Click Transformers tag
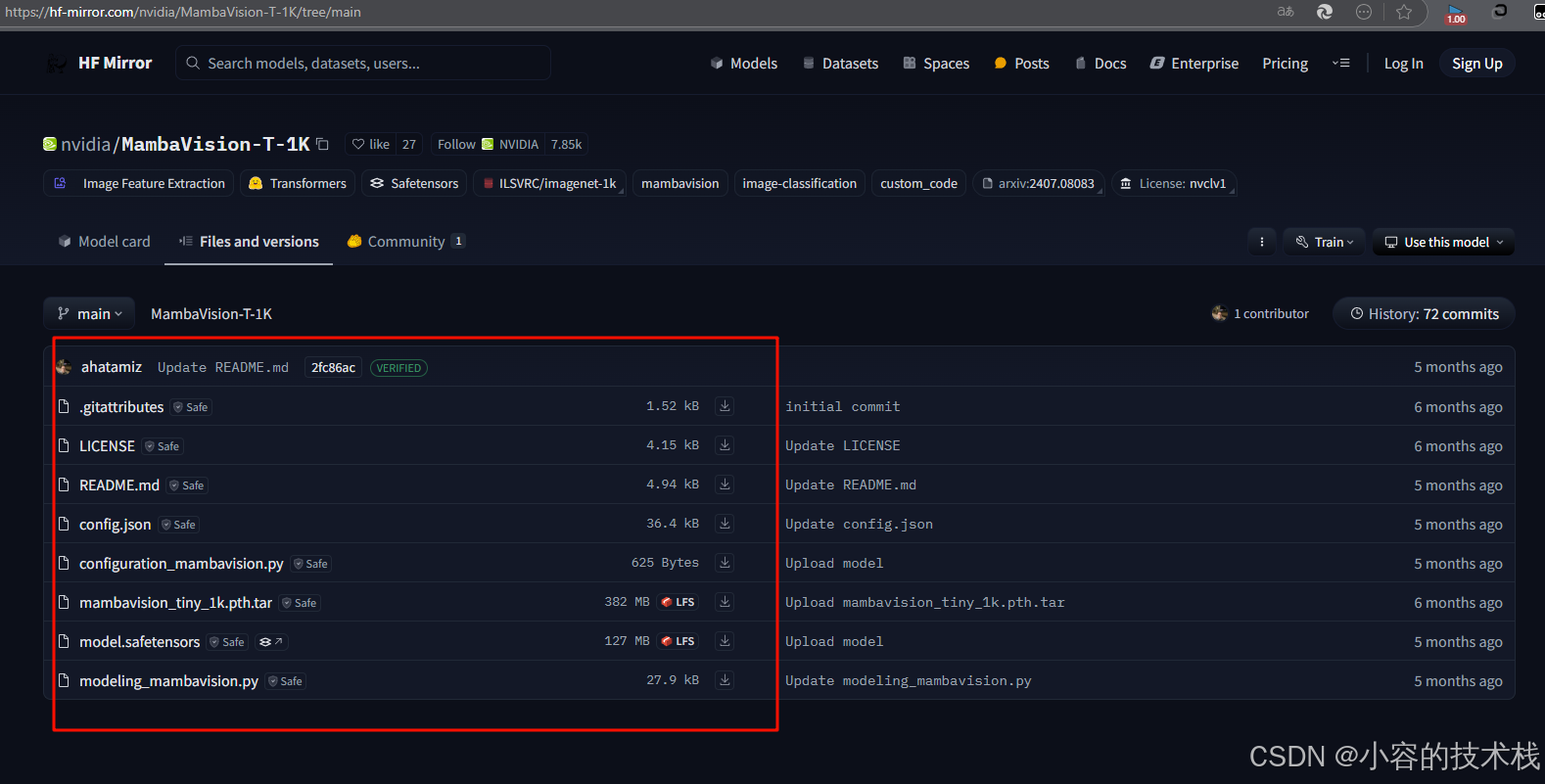Viewport: 1545px width, 784px height. (x=298, y=183)
